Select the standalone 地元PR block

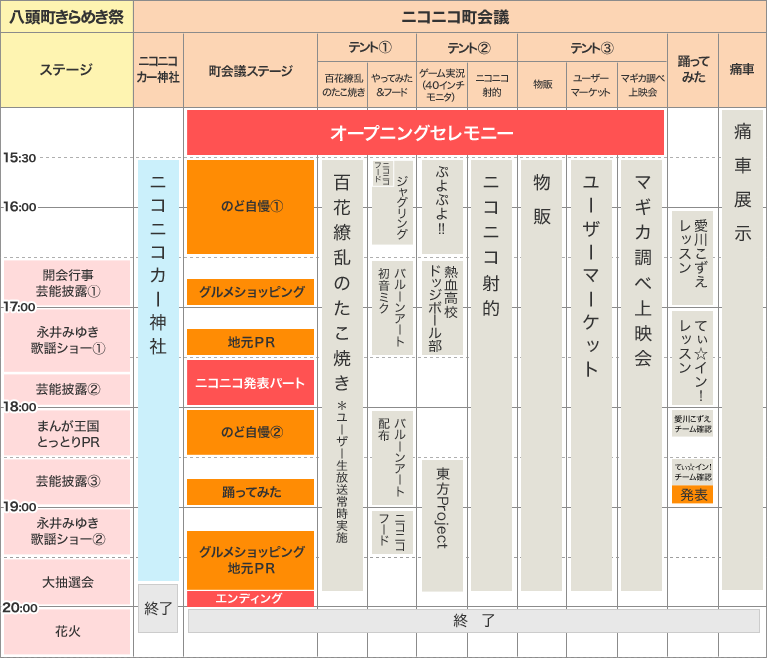(250, 342)
